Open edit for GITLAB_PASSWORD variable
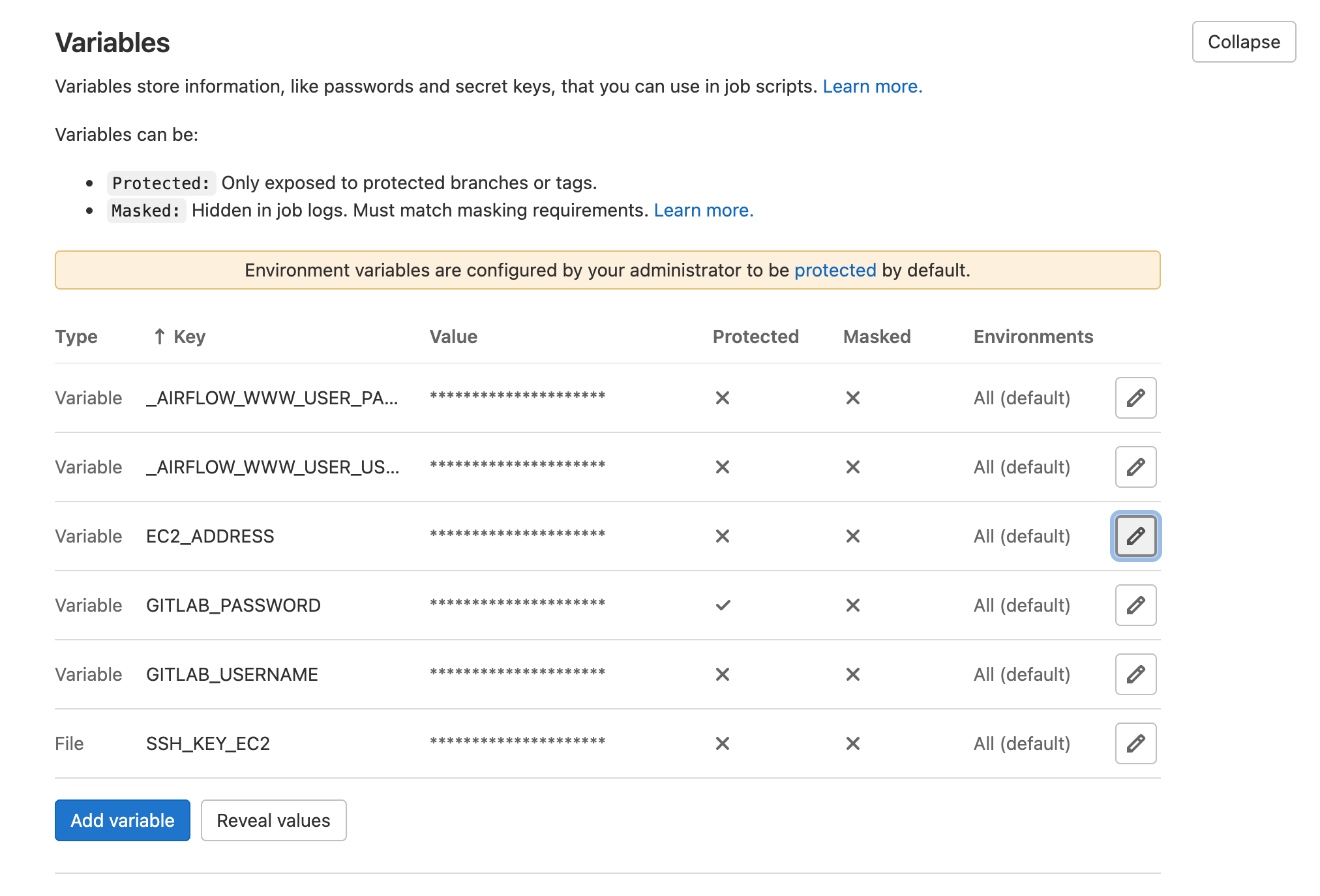Image resolution: width=1320 pixels, height=896 pixels. point(1135,605)
